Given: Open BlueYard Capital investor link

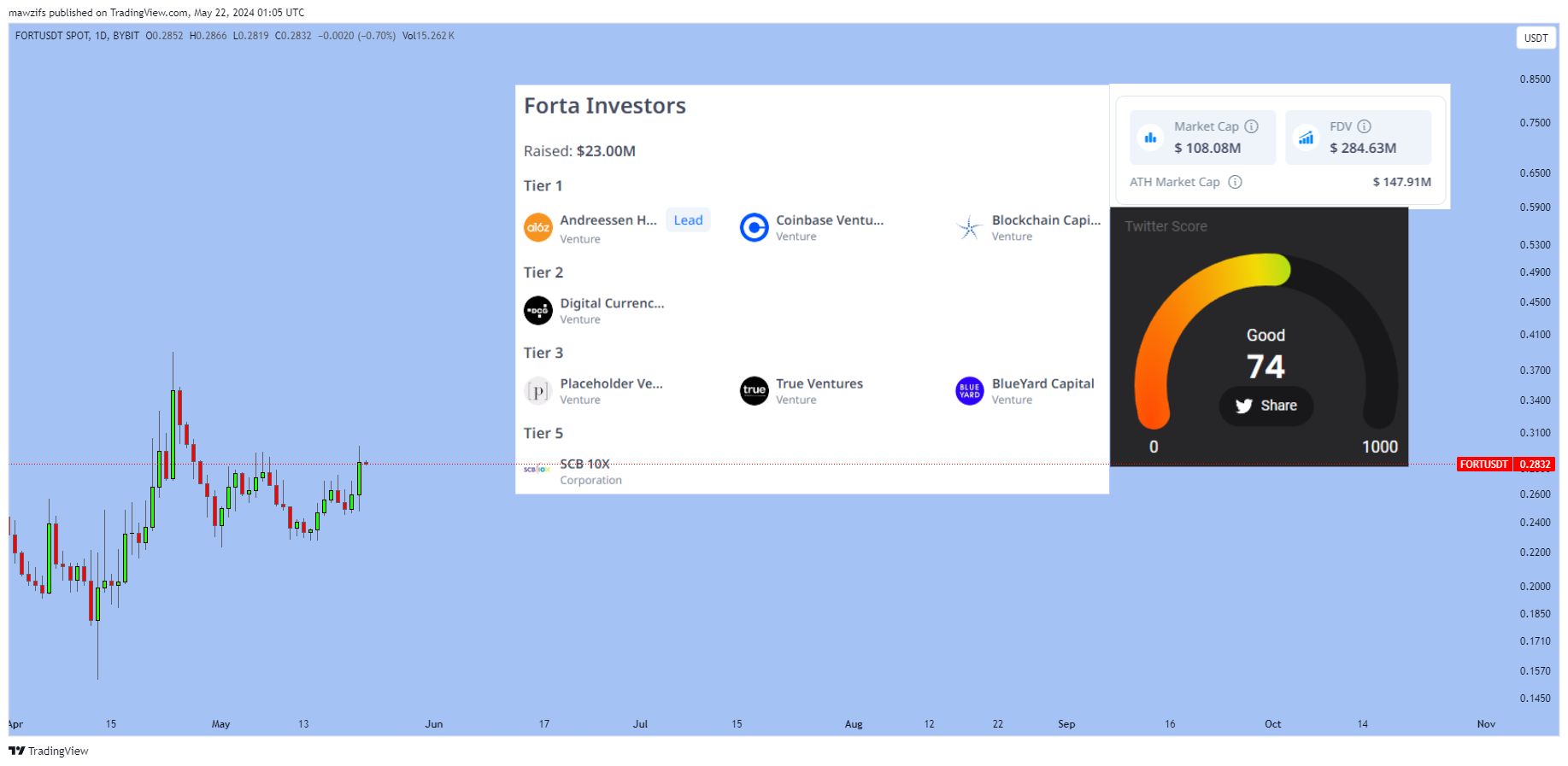Looking at the screenshot, I should point(1042,384).
